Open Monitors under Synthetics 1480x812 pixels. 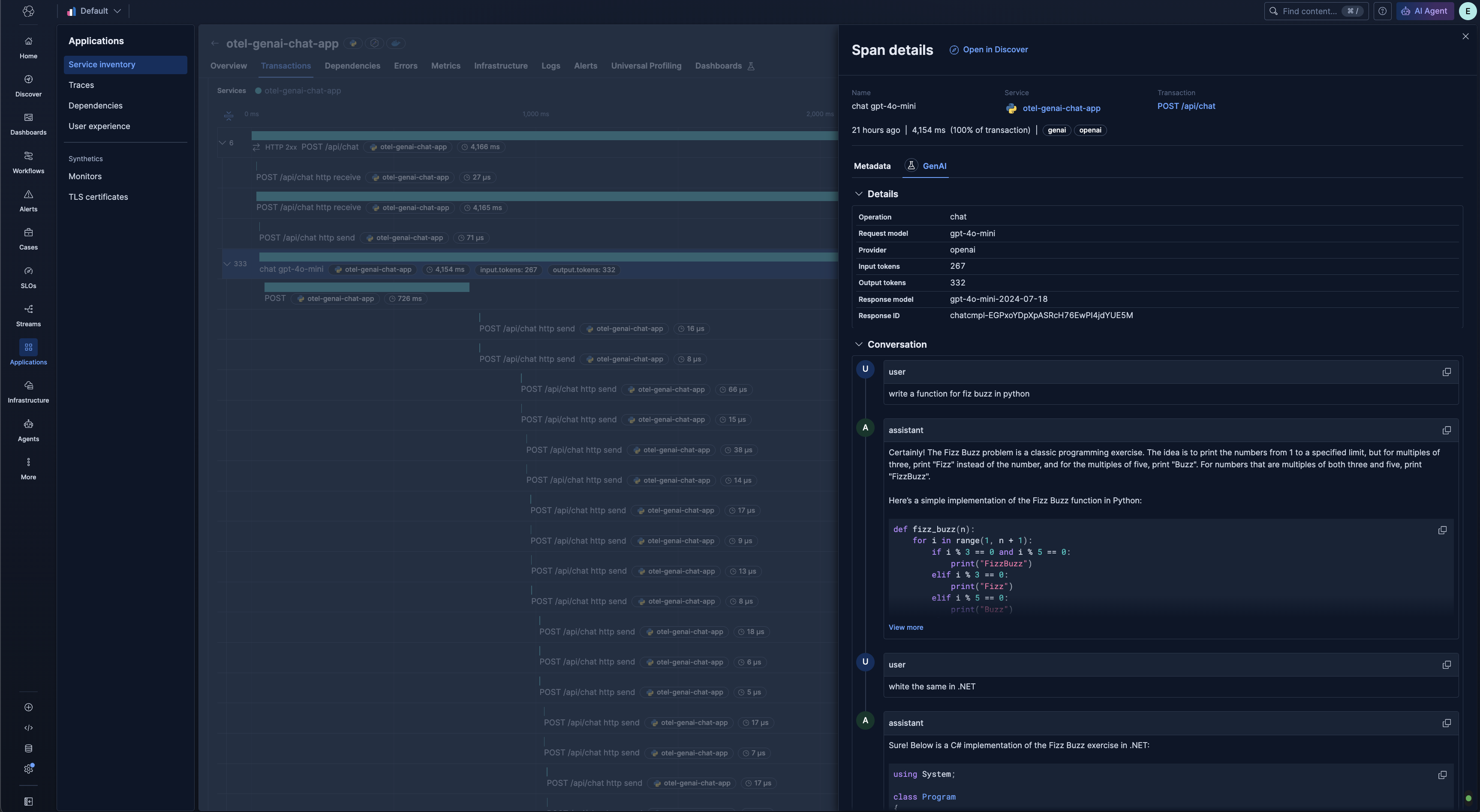tap(85, 177)
